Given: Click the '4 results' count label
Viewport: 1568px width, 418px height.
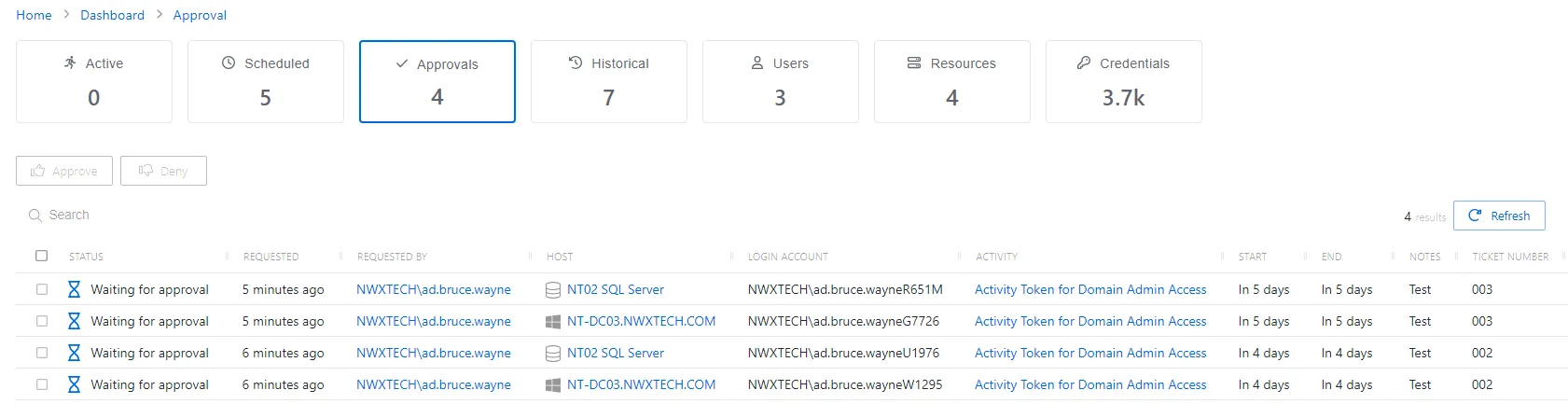Looking at the screenshot, I should point(1424,216).
